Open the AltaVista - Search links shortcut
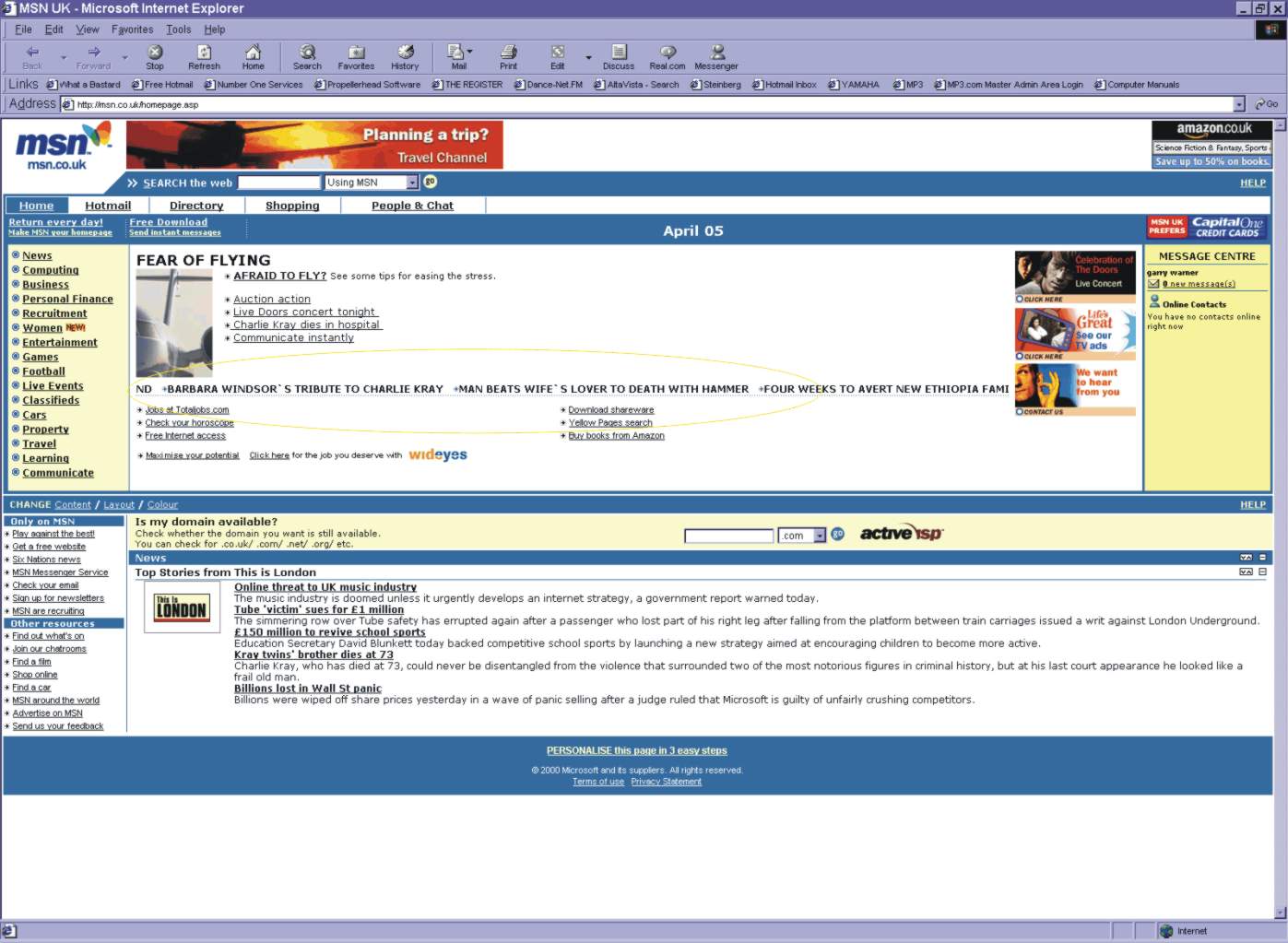The width and height of the screenshot is (1288, 943). pos(636,85)
